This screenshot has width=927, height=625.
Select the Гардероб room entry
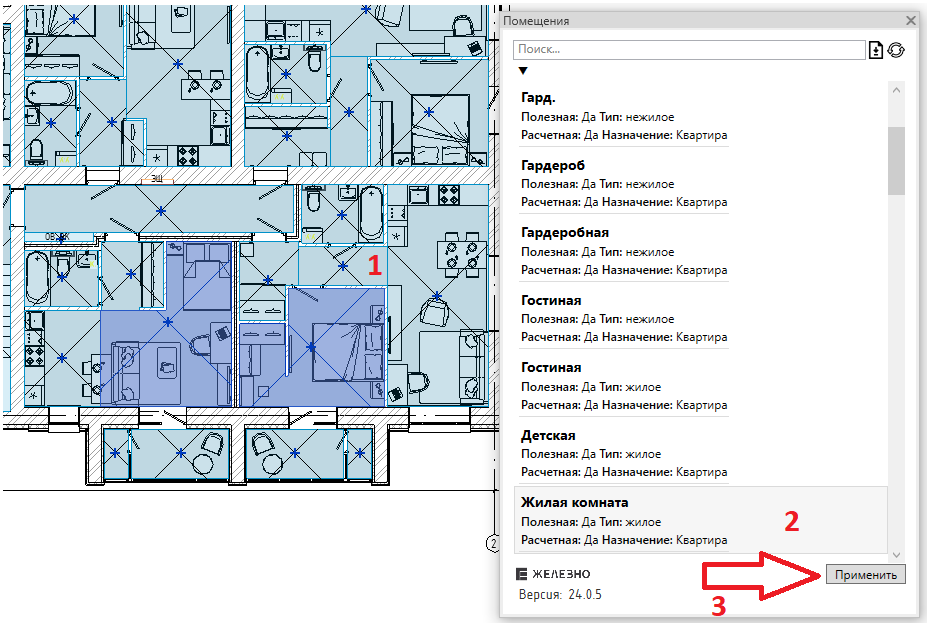(x=701, y=183)
